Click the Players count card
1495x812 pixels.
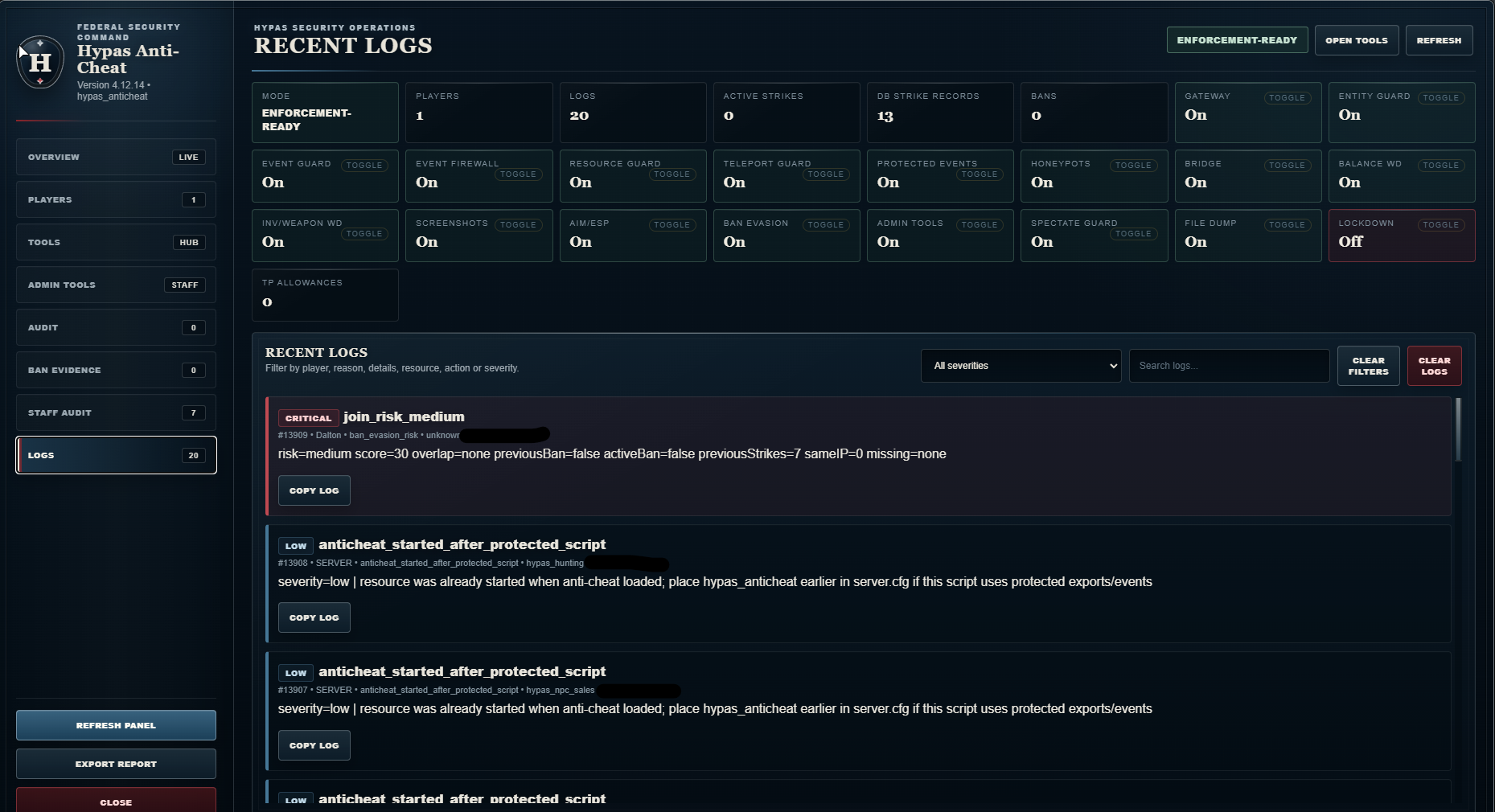click(x=478, y=113)
